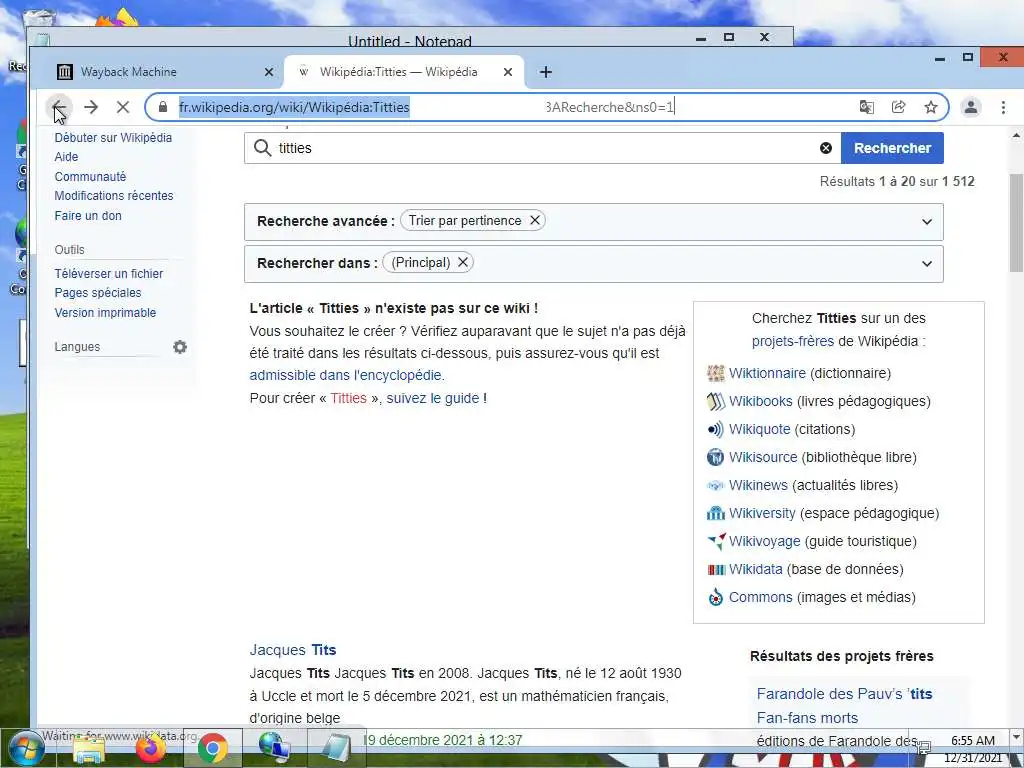Focus the Wikipedia search input field
This screenshot has height=768, width=1024.
(542, 148)
